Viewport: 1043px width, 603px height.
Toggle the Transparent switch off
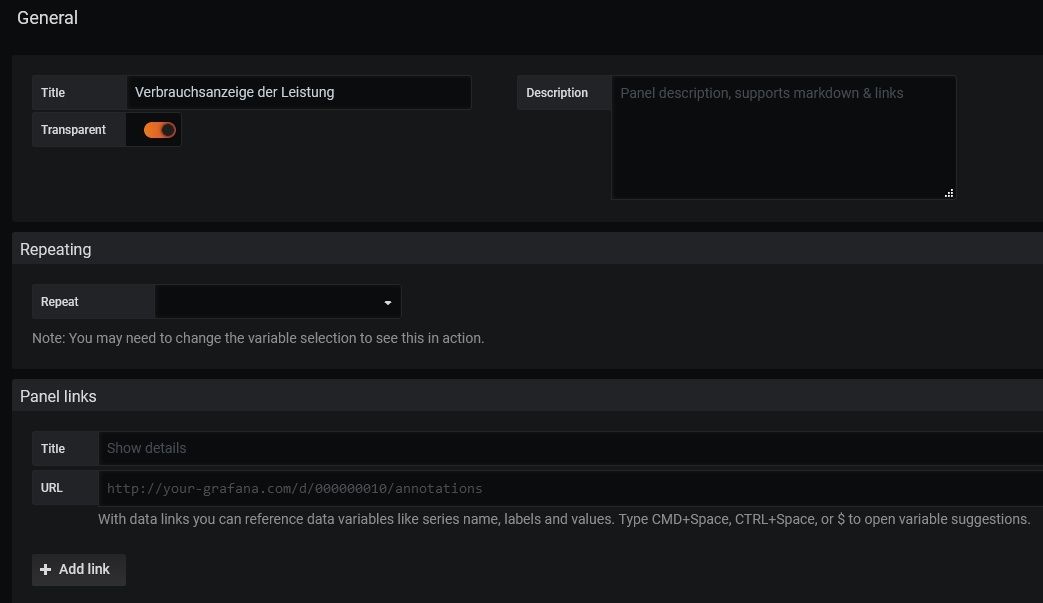[160, 130]
